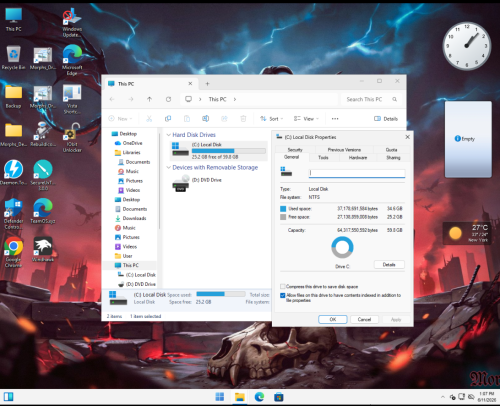Open the Windows Update desktop shortcut

click(72, 22)
